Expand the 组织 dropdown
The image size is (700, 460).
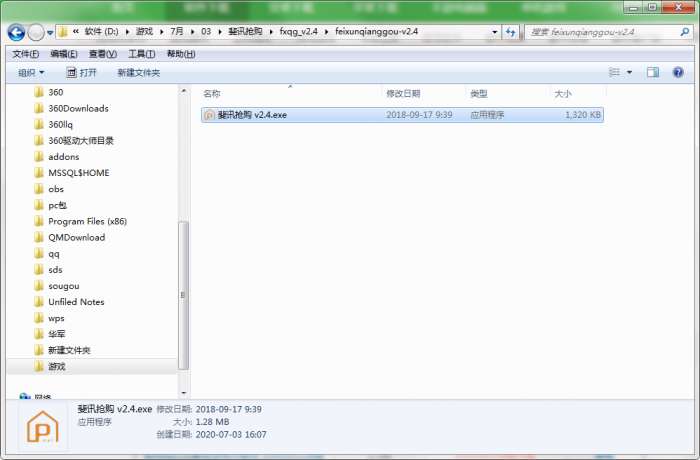(x=31, y=73)
